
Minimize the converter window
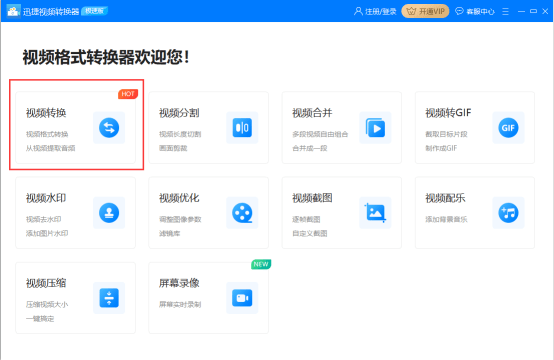click(x=521, y=11)
